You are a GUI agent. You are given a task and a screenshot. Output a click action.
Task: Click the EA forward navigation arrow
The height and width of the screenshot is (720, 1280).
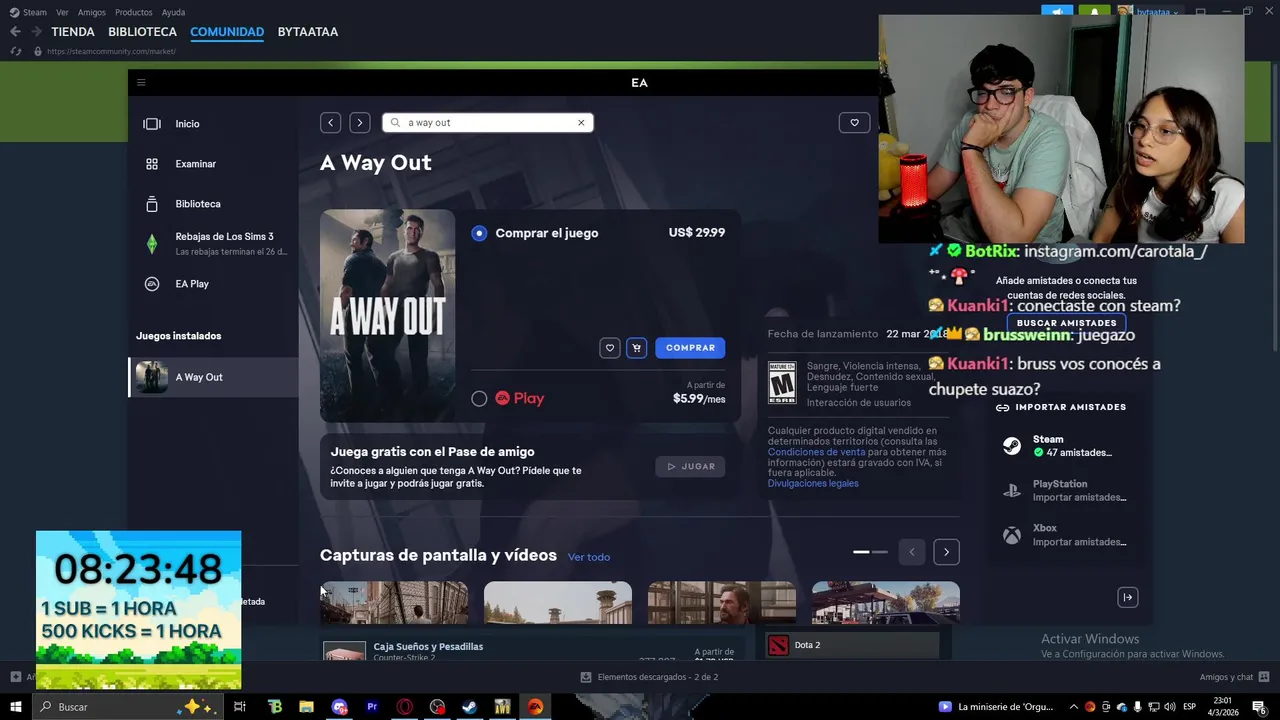pos(360,123)
